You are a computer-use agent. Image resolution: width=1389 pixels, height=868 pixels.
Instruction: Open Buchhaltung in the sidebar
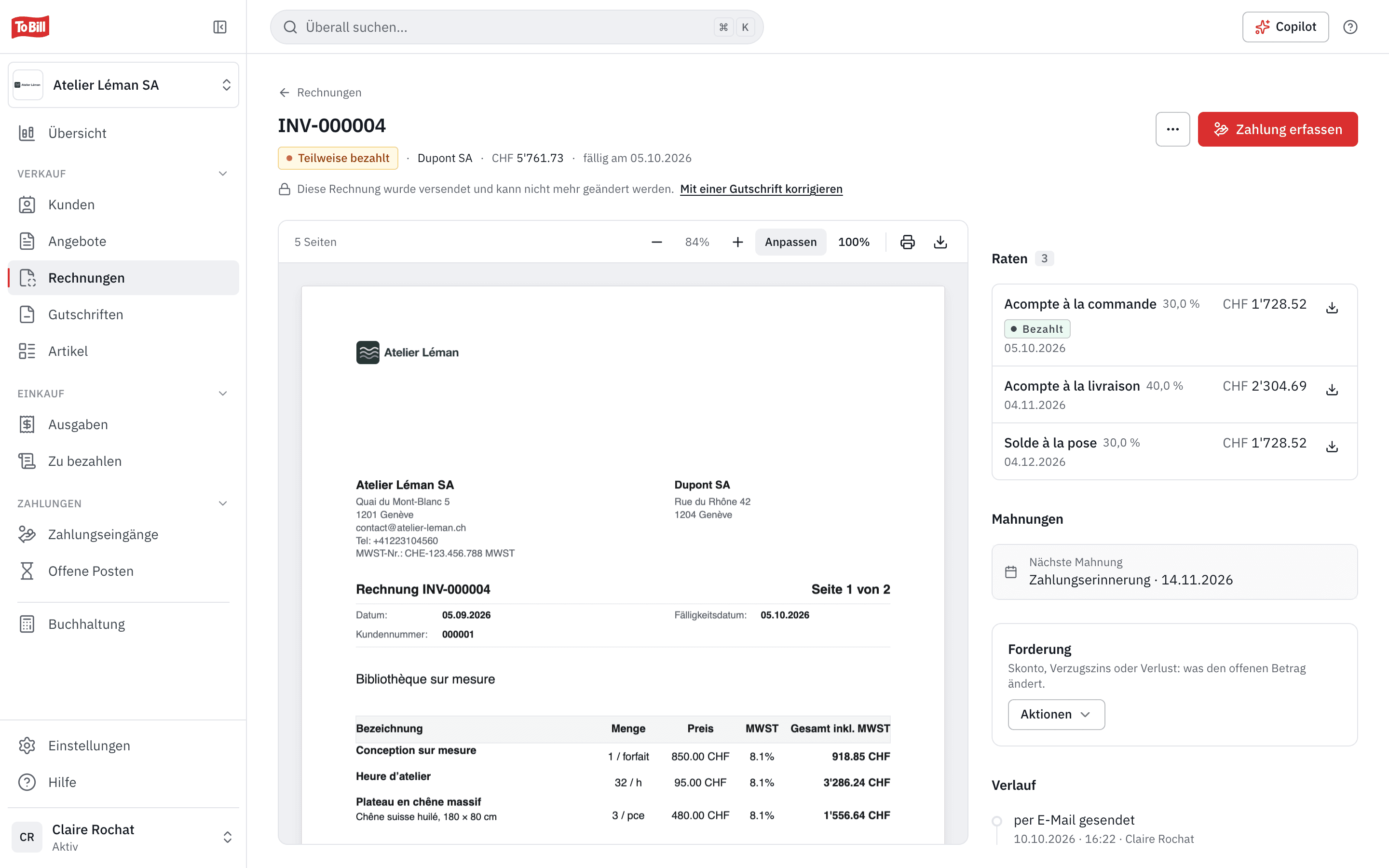(123, 624)
